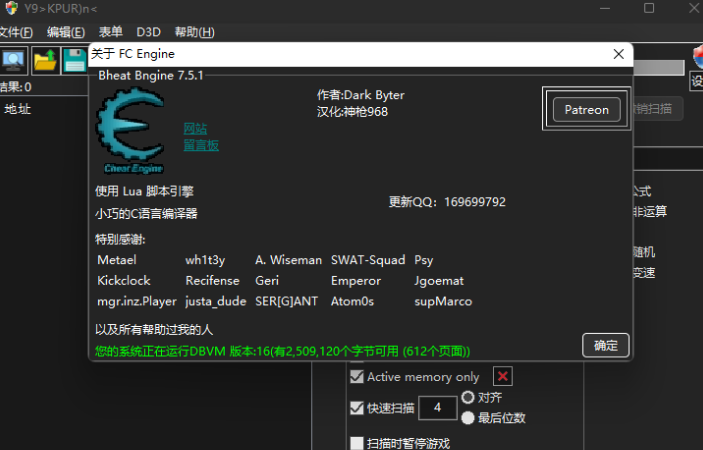Click the open process computer icon
Image resolution: width=703 pixels, height=450 pixels.
click(14, 61)
